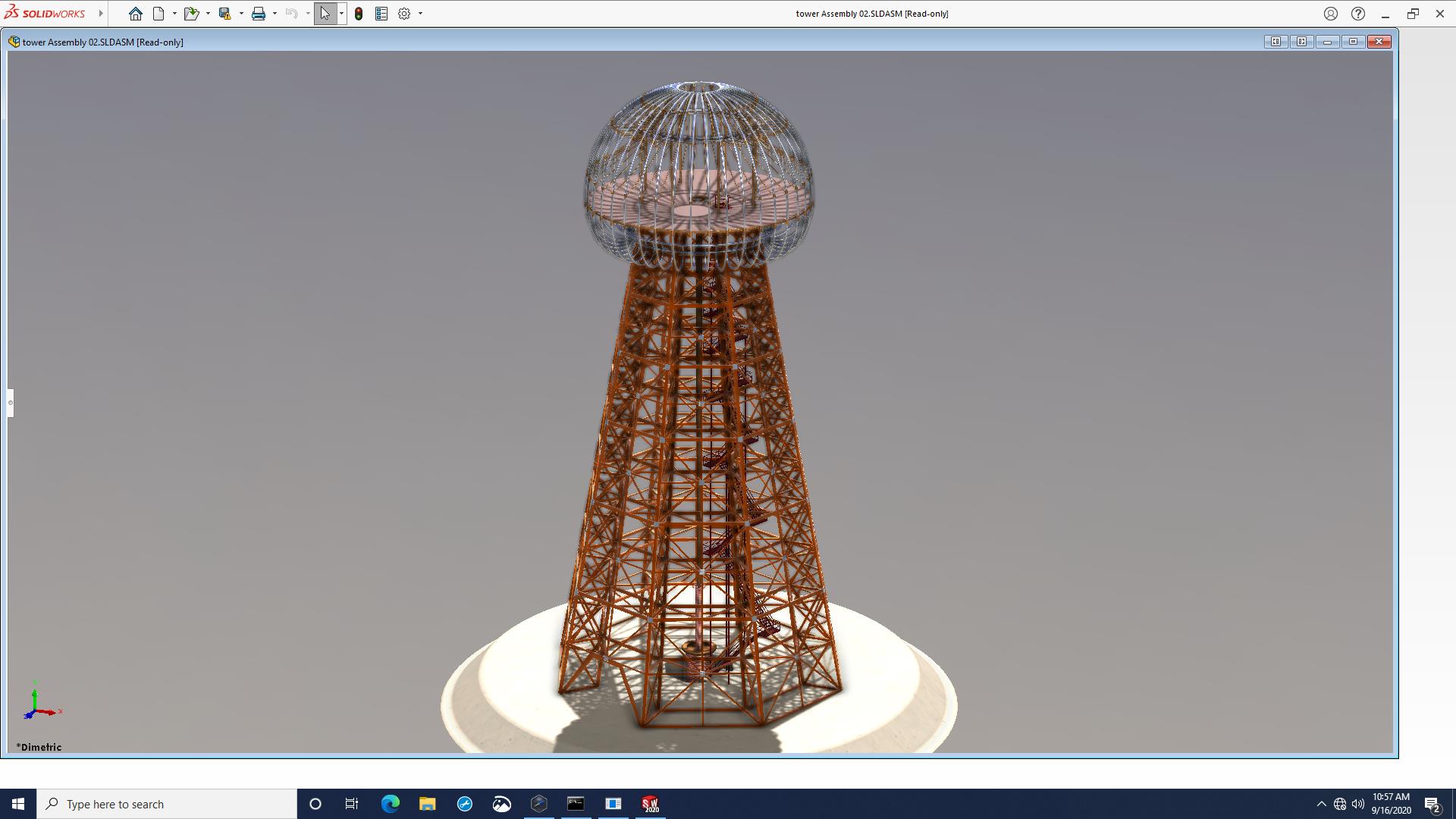Click the Save icon with warning
The width and height of the screenshot is (1456, 819).
[x=224, y=14]
